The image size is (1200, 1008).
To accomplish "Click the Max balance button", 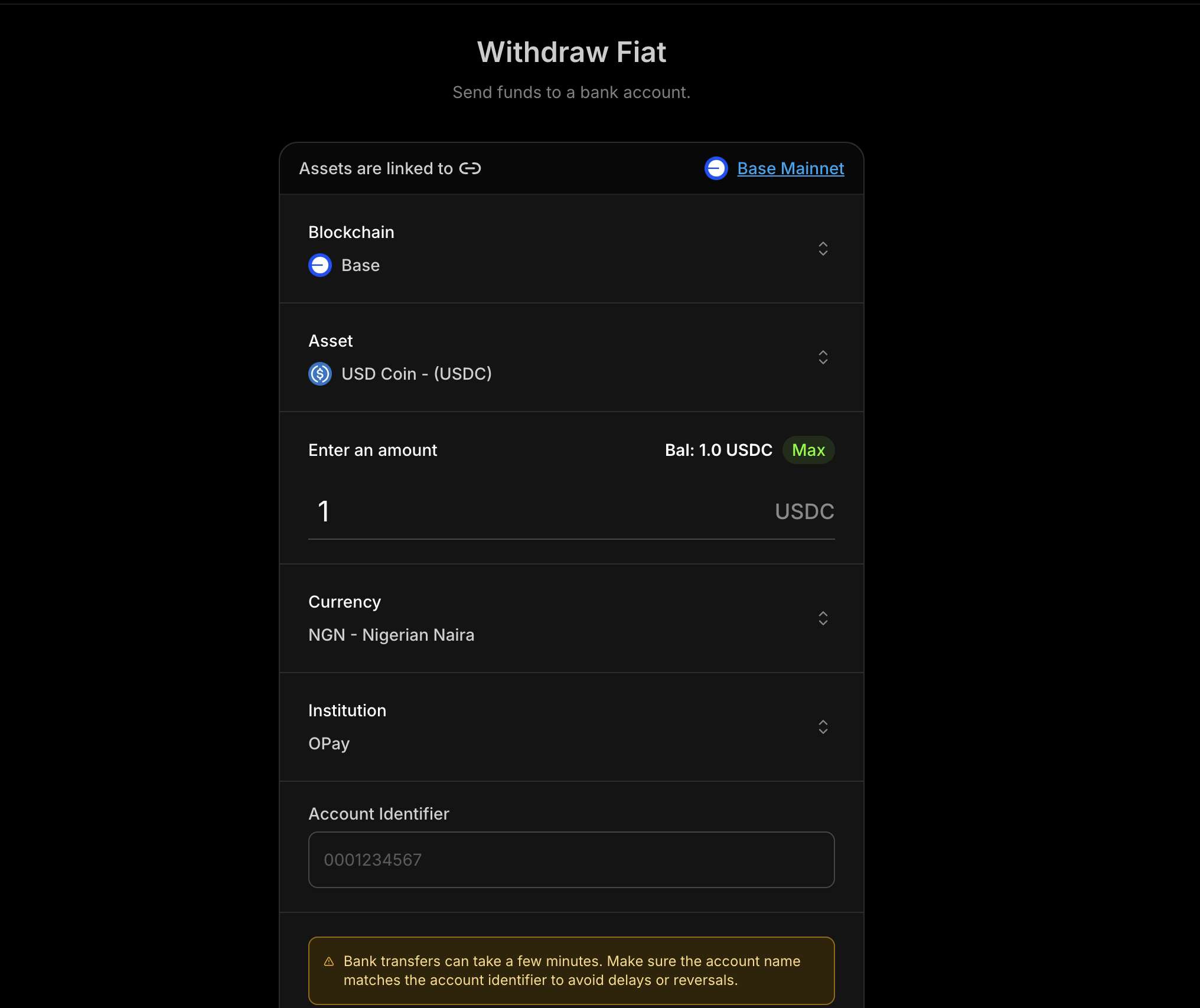I will (808, 450).
